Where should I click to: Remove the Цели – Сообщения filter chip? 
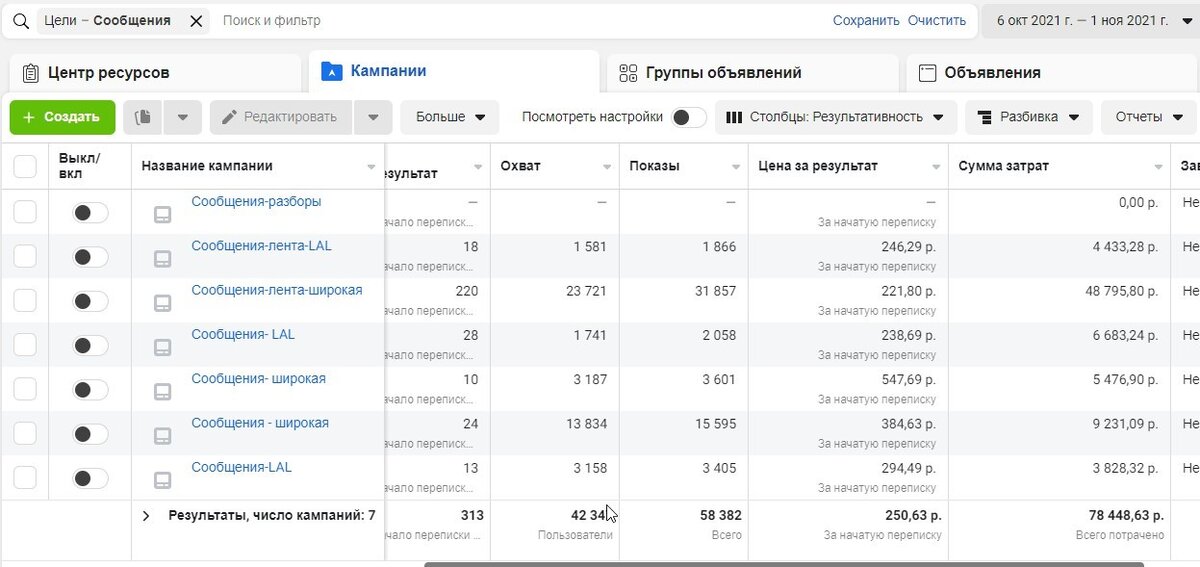[x=196, y=21]
